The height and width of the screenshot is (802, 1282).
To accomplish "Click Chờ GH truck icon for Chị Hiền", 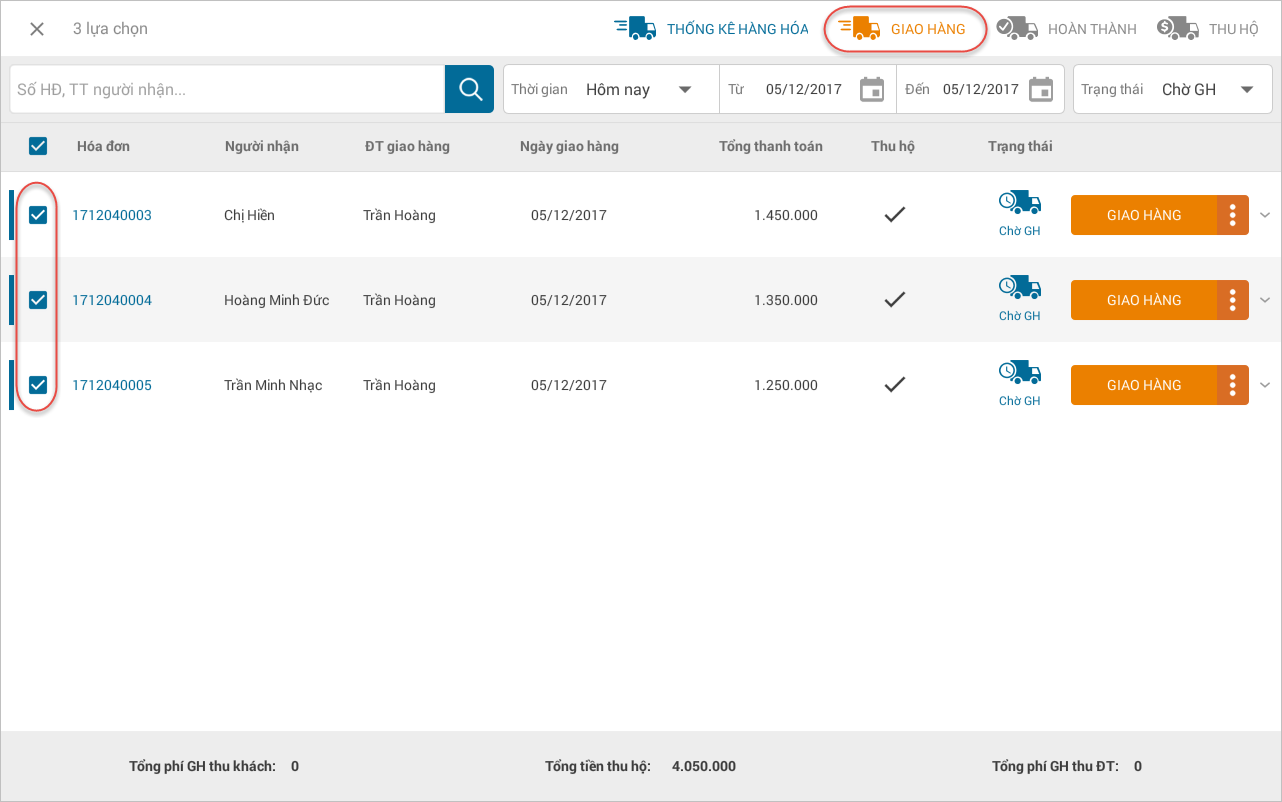I will tap(1019, 204).
